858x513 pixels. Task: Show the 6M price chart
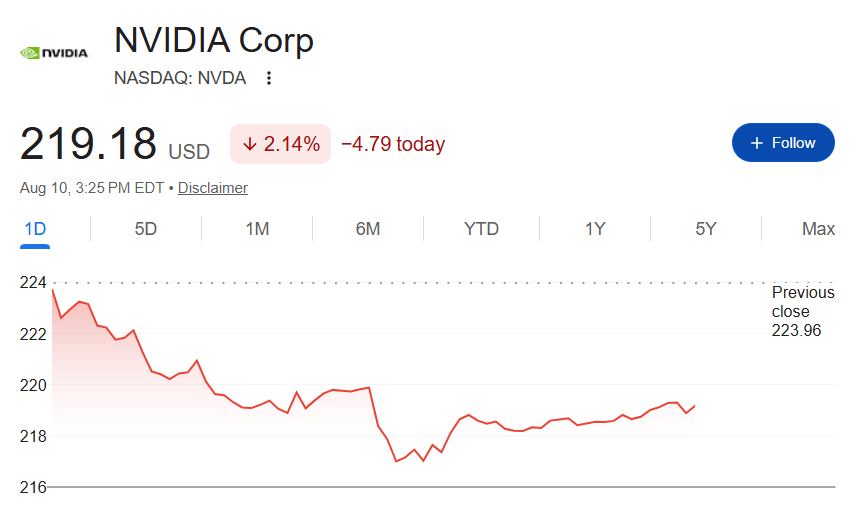(368, 229)
